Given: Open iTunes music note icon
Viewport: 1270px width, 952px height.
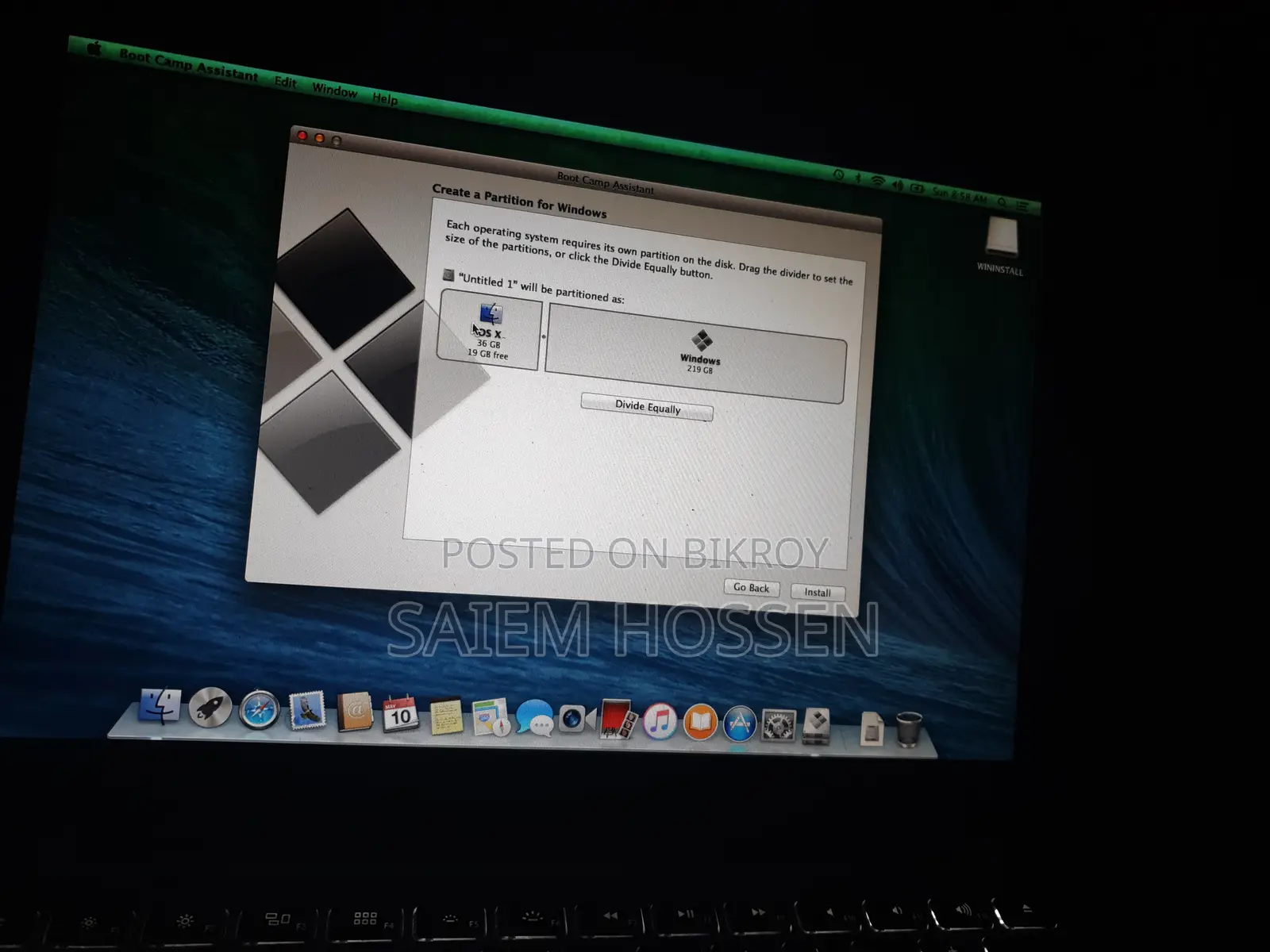Looking at the screenshot, I should point(660,722).
